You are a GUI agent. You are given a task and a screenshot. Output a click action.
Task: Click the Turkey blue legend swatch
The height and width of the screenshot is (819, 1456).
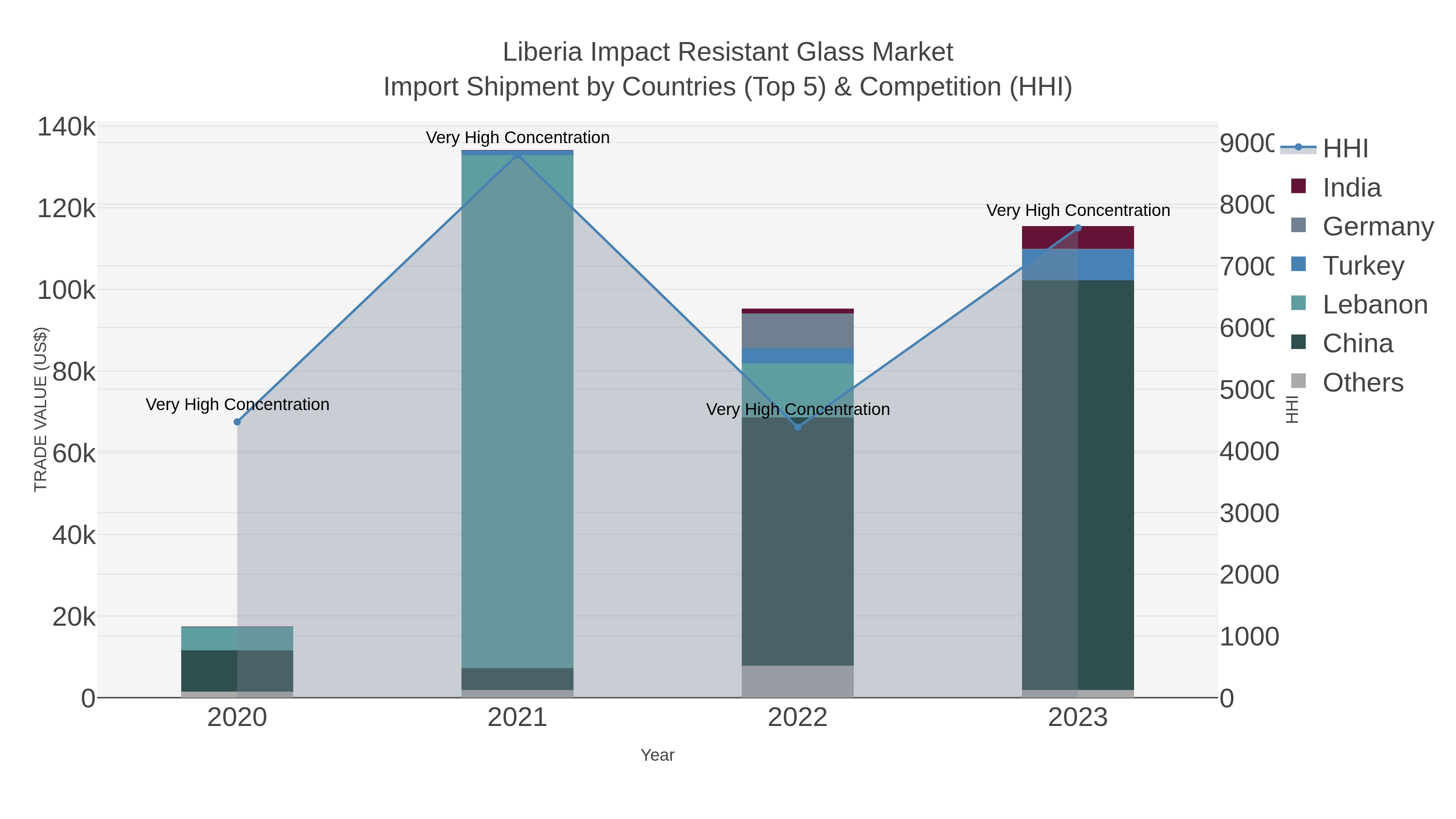(1298, 264)
